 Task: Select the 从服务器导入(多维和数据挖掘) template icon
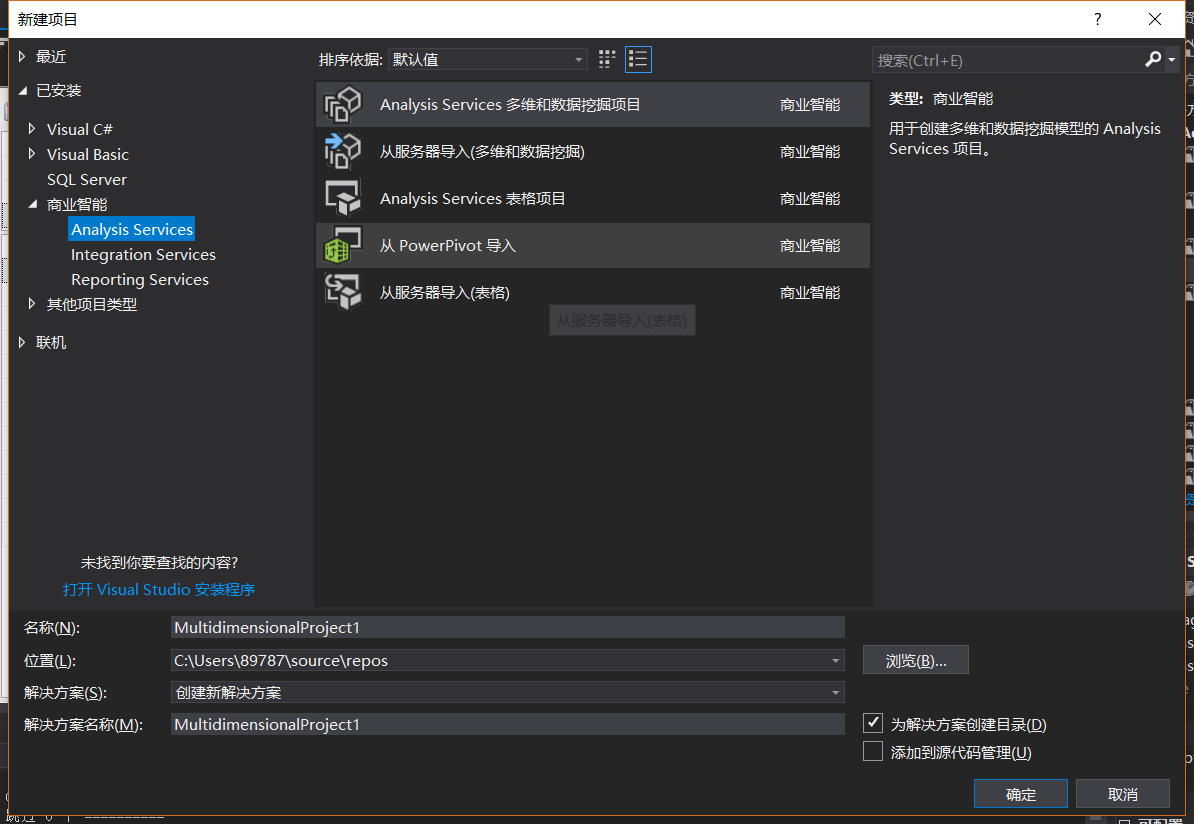tap(343, 151)
